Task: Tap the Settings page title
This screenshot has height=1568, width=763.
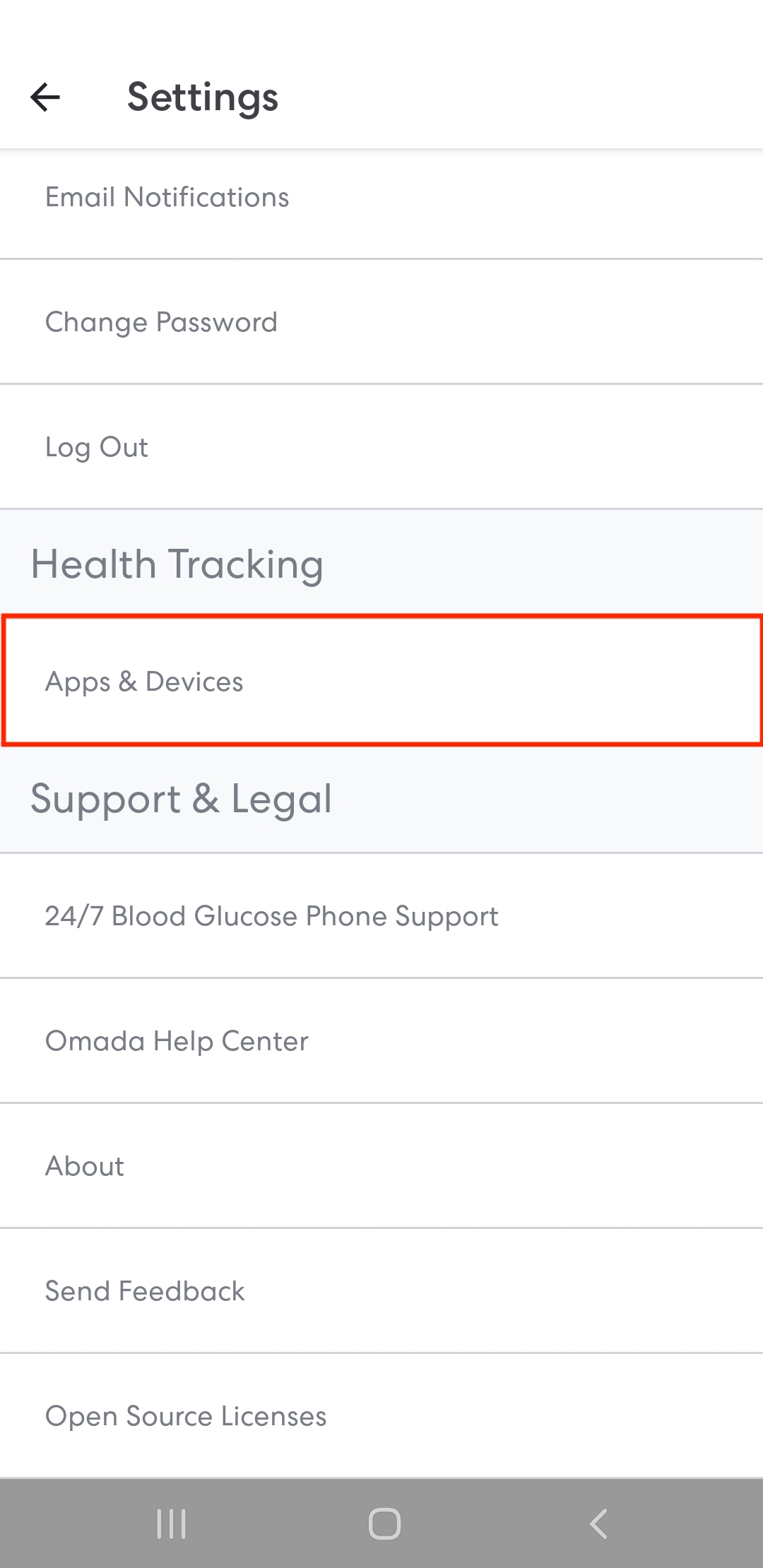Action: [x=203, y=98]
